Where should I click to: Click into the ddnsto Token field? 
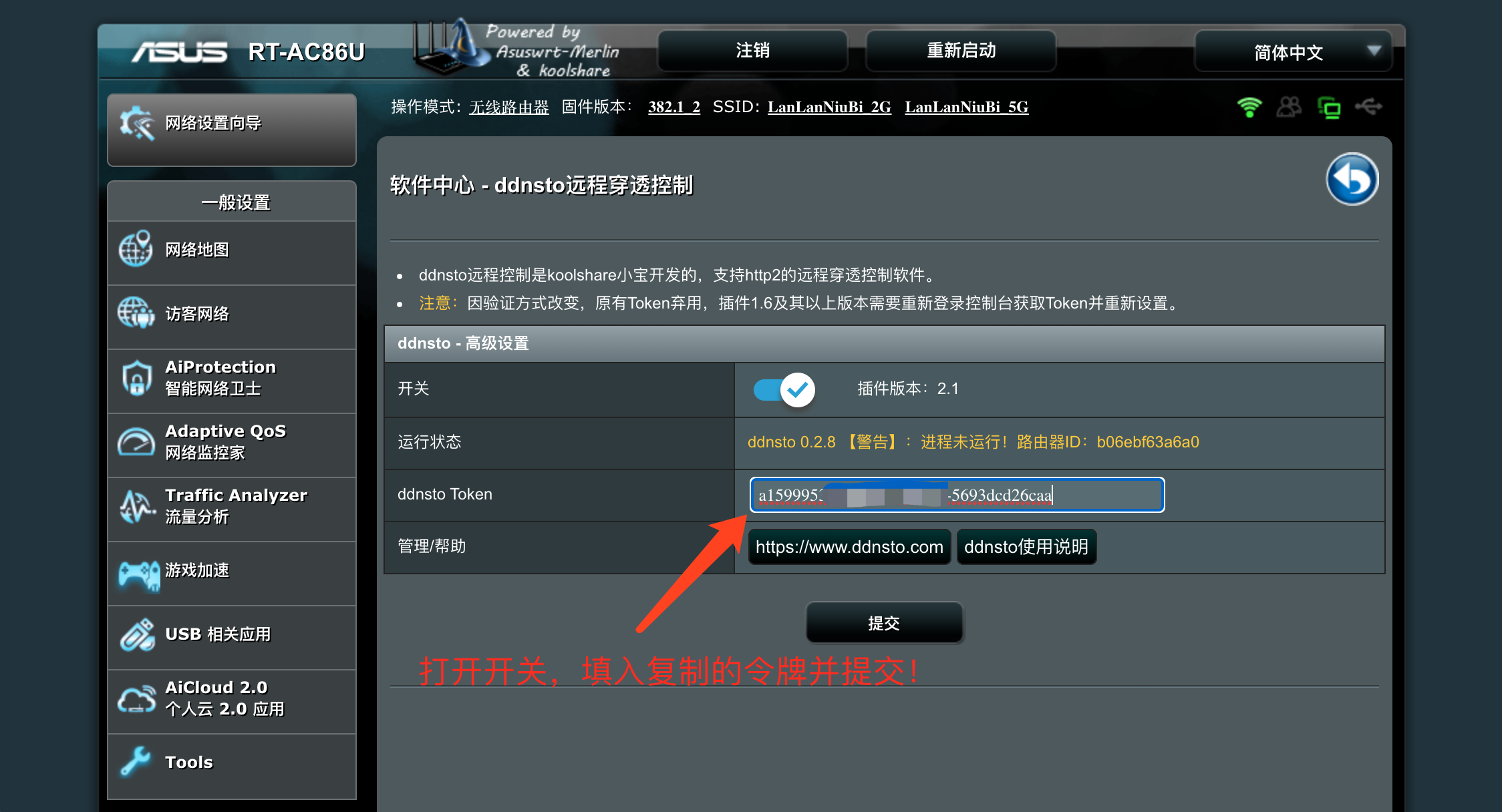pos(957,495)
